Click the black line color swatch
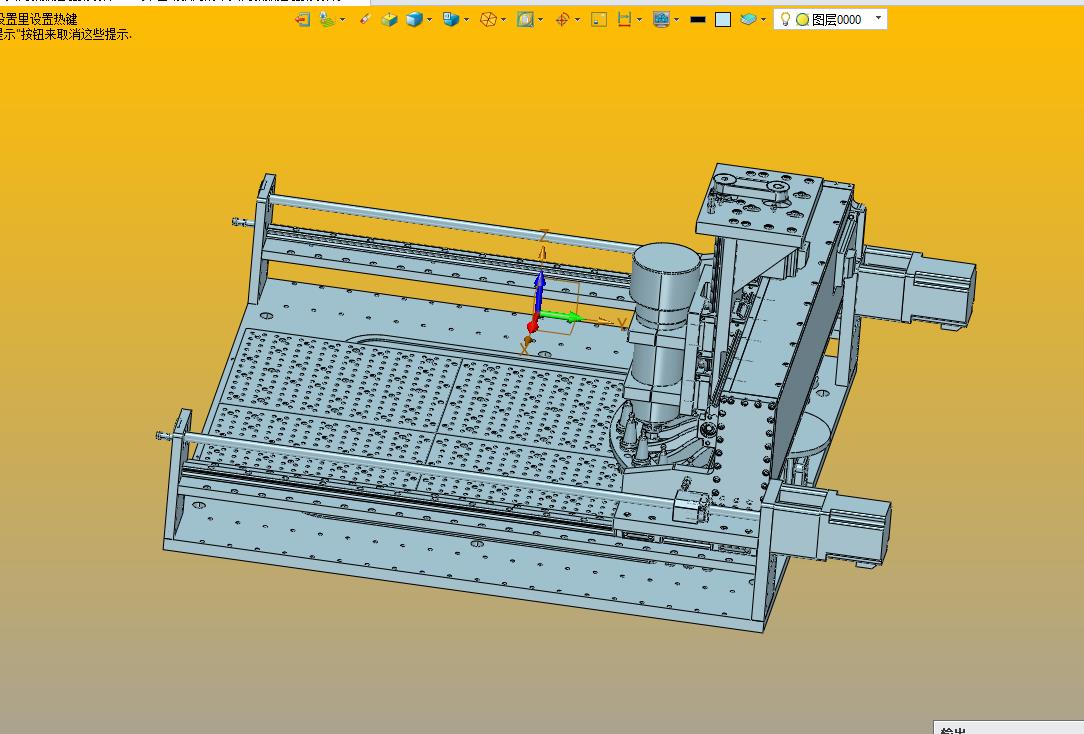The height and width of the screenshot is (734, 1084). [x=698, y=20]
